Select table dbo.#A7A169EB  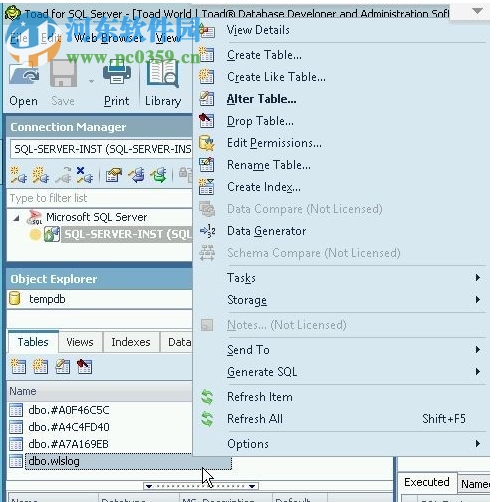[x=68, y=444]
